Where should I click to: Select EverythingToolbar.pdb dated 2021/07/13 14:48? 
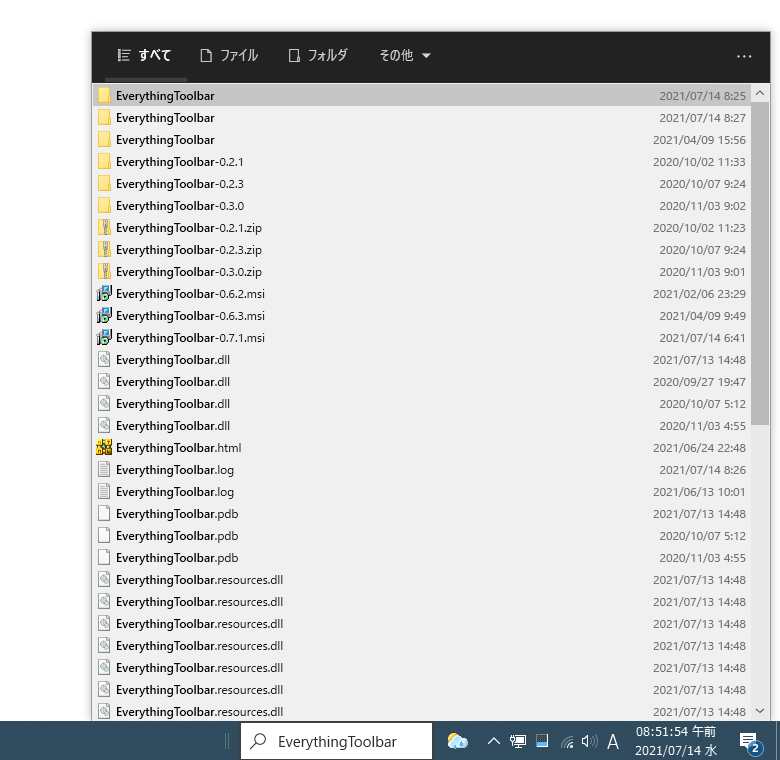click(x=422, y=513)
